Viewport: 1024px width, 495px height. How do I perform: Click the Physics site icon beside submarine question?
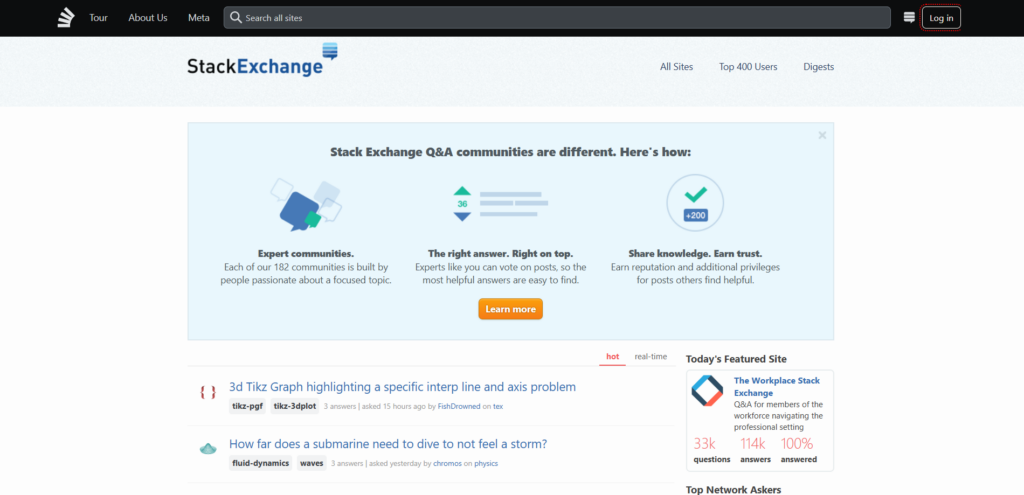[208, 449]
